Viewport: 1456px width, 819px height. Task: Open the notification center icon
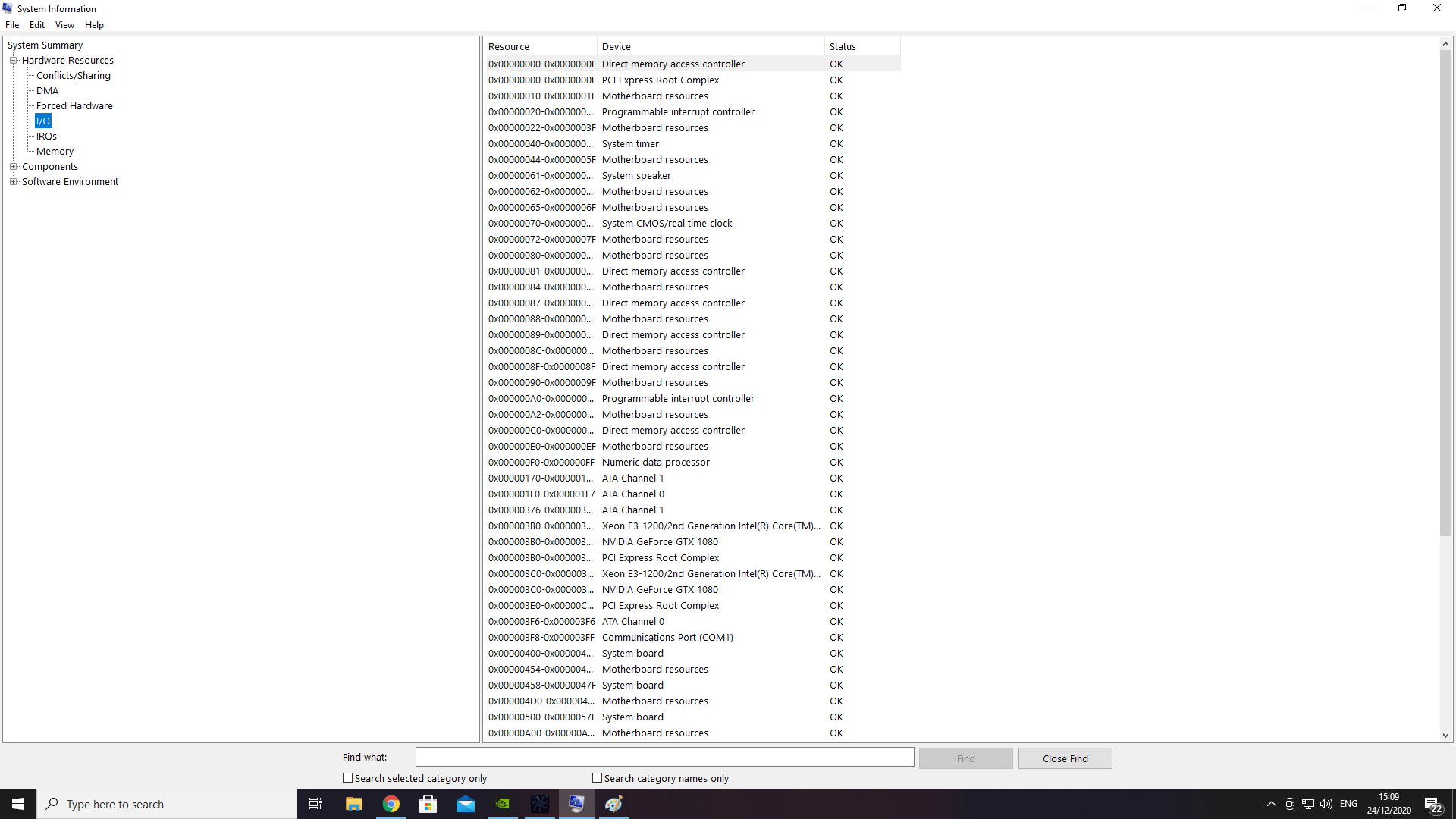click(1432, 804)
